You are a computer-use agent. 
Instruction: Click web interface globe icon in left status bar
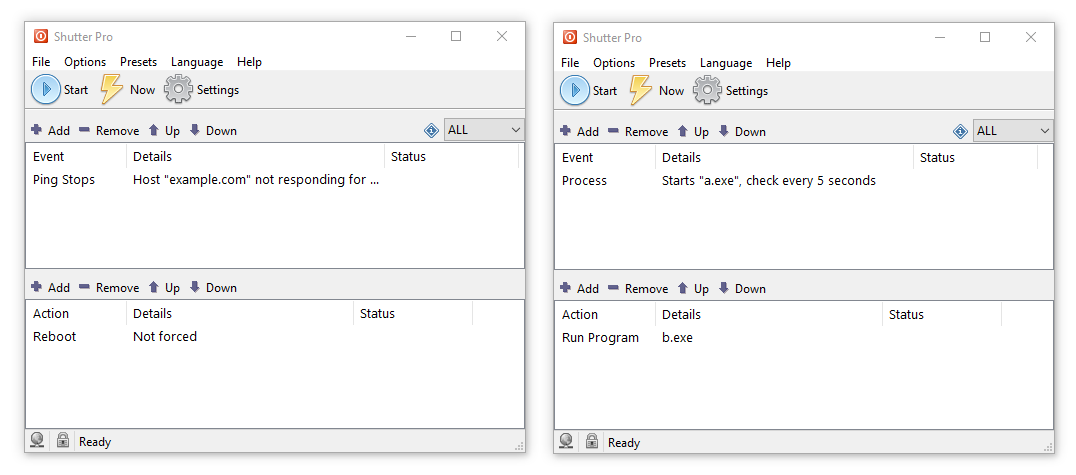(38, 441)
